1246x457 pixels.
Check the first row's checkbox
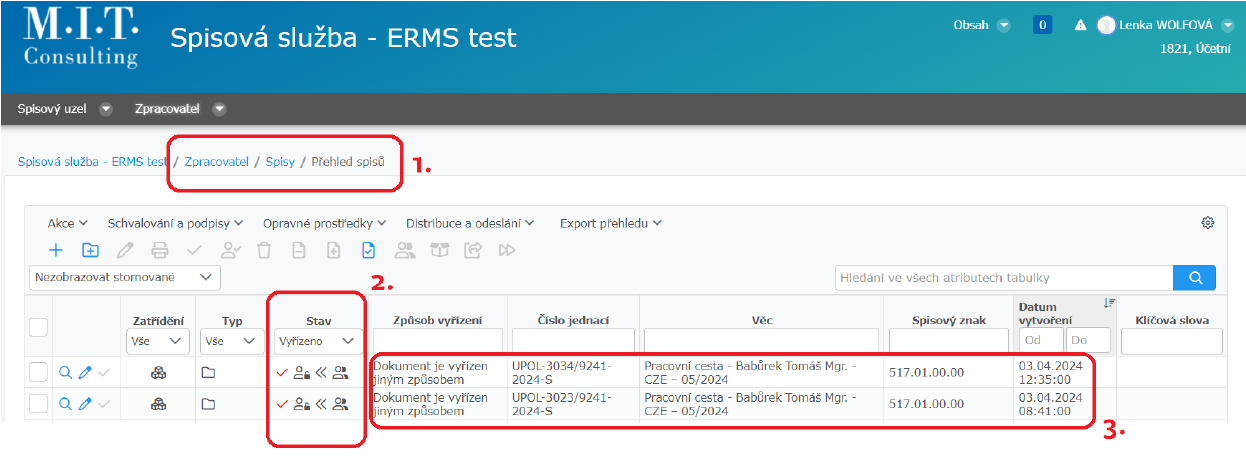pos(38,373)
